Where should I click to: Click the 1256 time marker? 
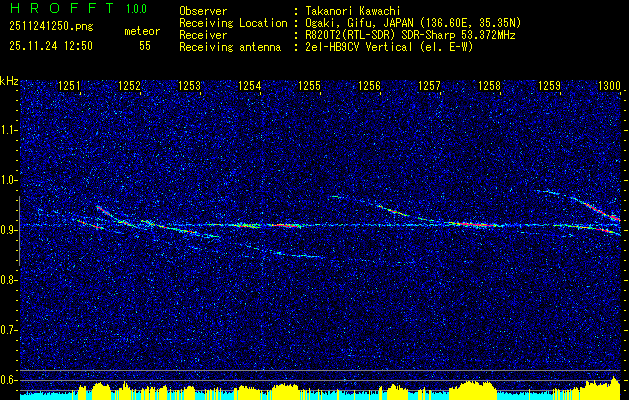coord(369,86)
